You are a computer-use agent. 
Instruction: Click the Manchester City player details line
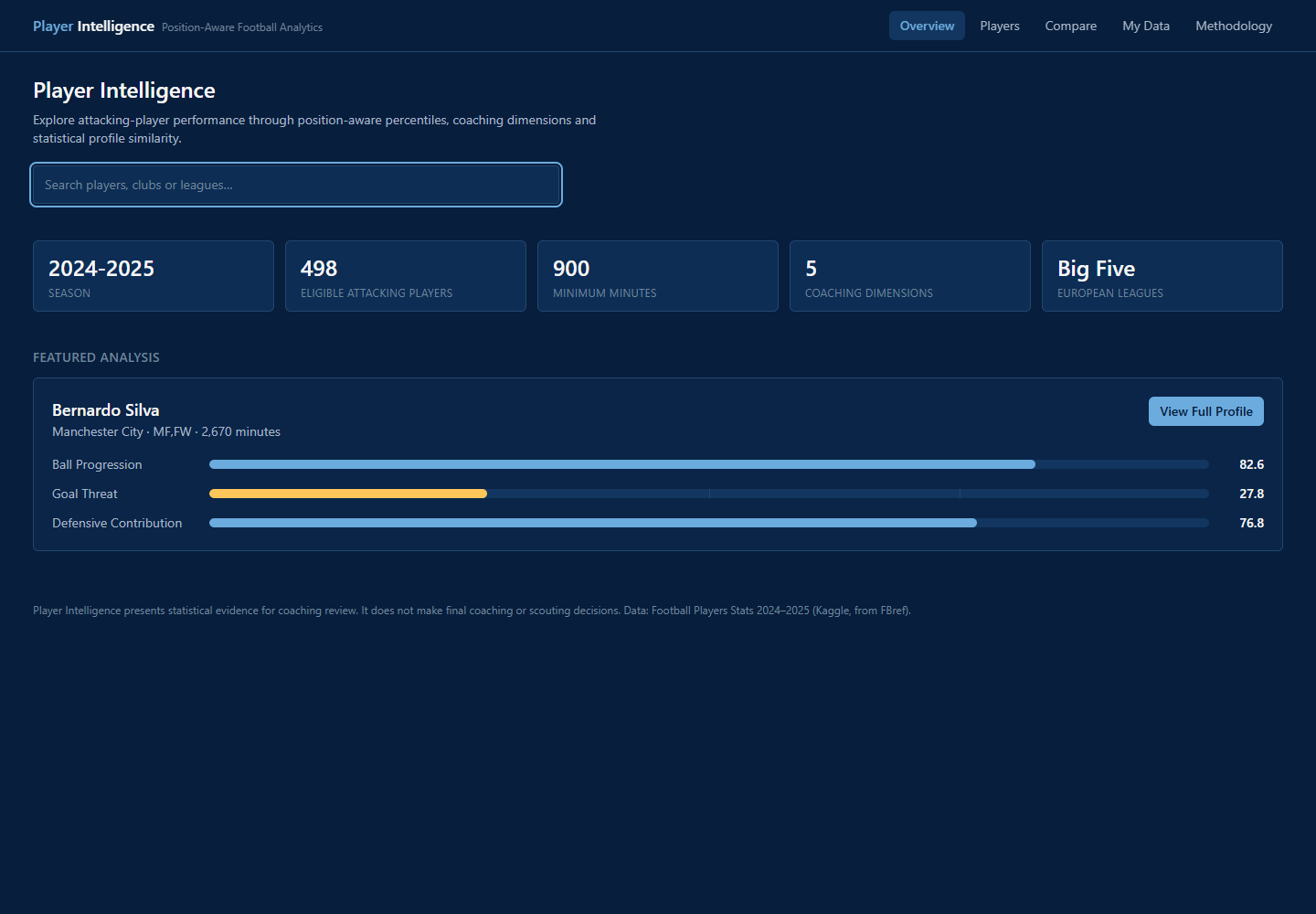tap(166, 431)
